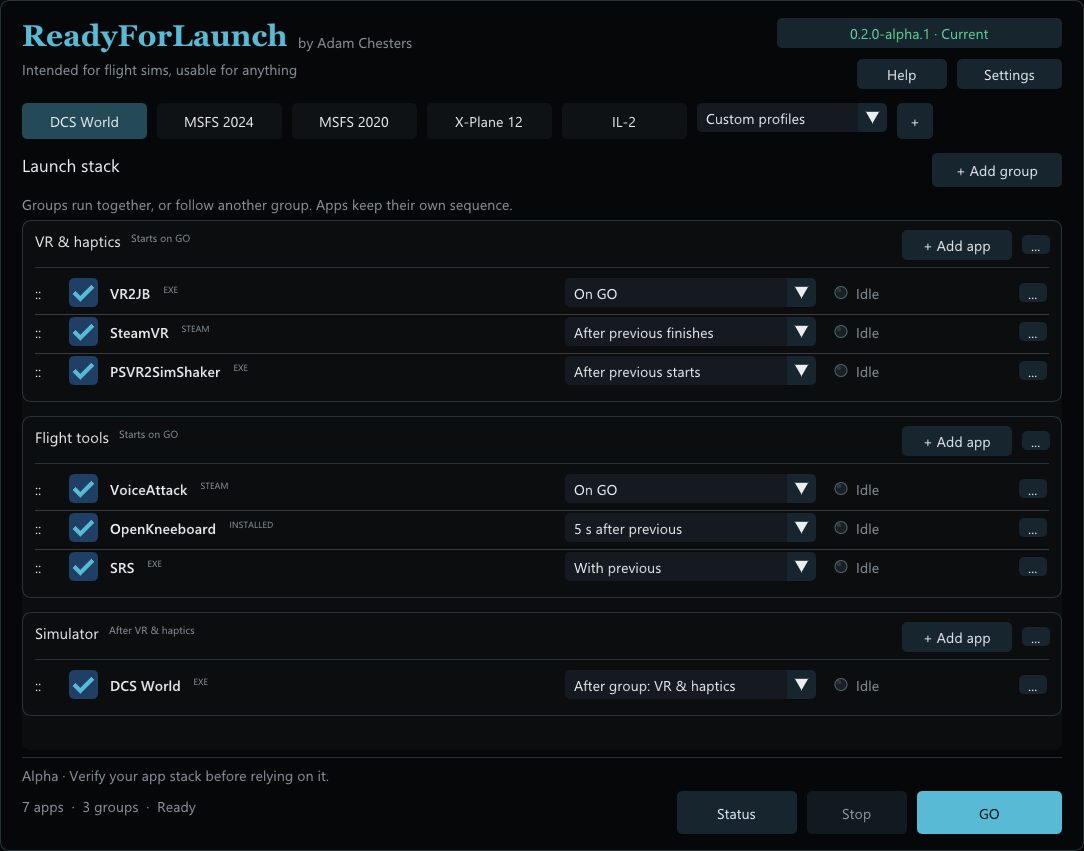Toggle the OpenKneeboard checkbox
This screenshot has width=1084, height=851.
click(x=83, y=527)
